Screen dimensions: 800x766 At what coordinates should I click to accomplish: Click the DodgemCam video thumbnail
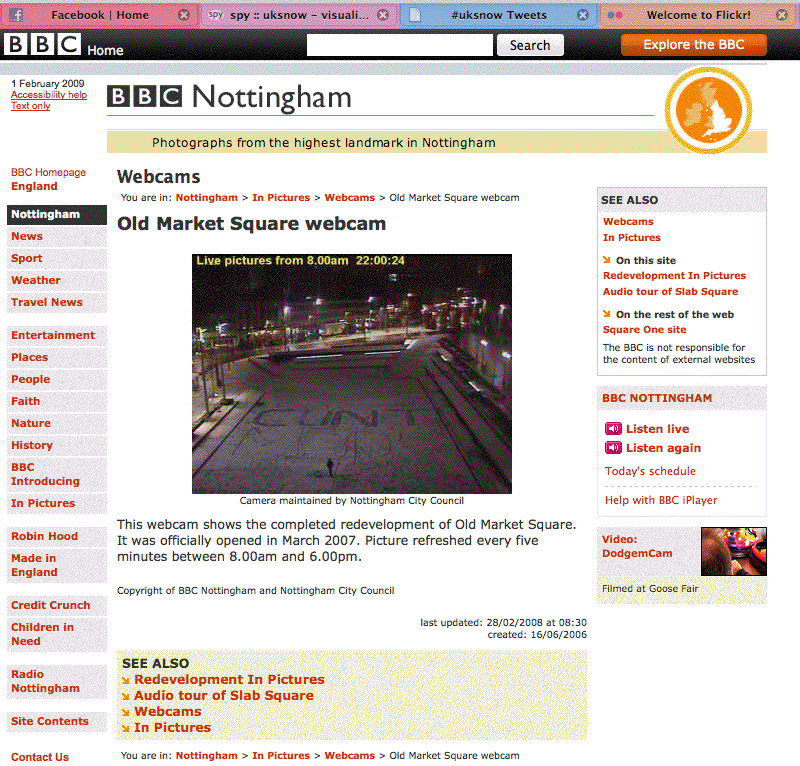pyautogui.click(x=734, y=552)
